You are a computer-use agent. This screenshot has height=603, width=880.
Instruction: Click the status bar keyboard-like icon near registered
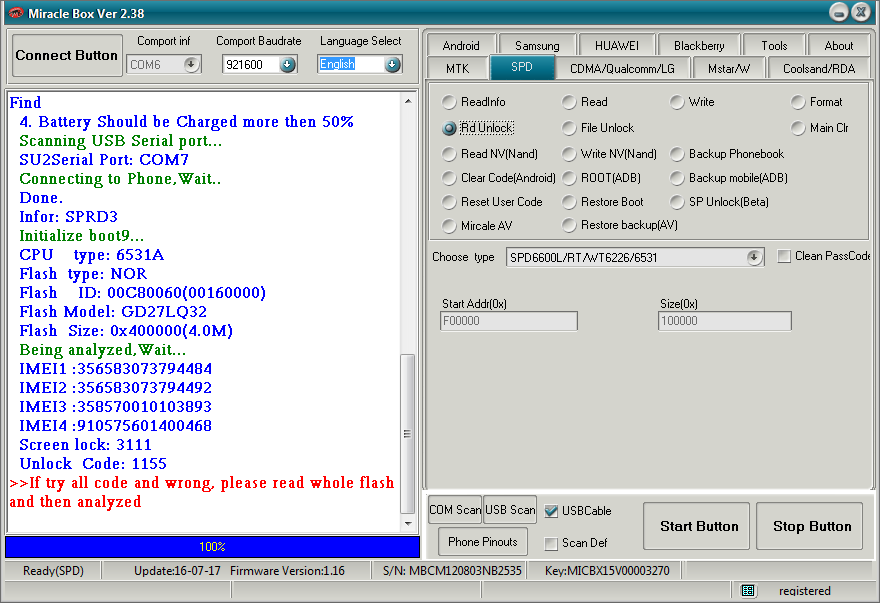coord(748,590)
